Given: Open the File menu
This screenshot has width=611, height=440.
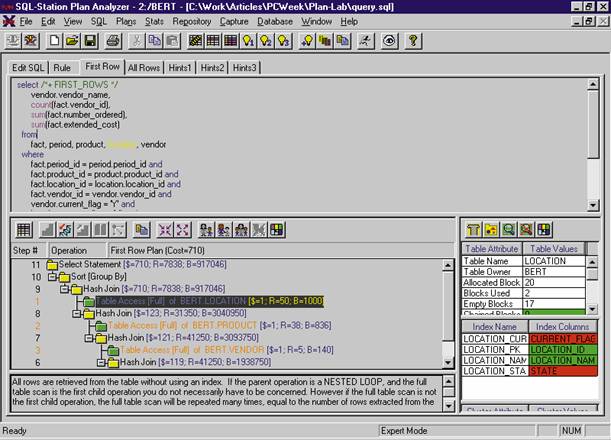Looking at the screenshot, I should pyautogui.click(x=26, y=21).
